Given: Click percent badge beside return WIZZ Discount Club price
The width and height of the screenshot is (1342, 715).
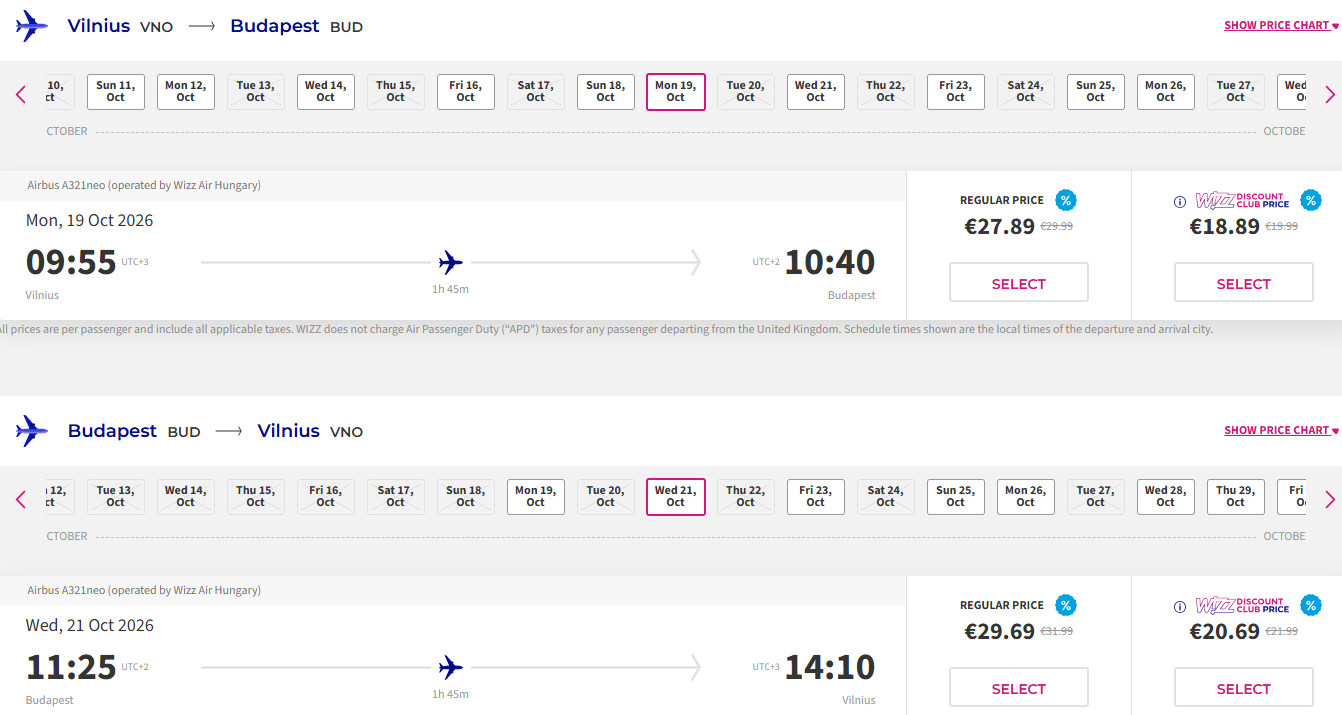Looking at the screenshot, I should (1310, 605).
